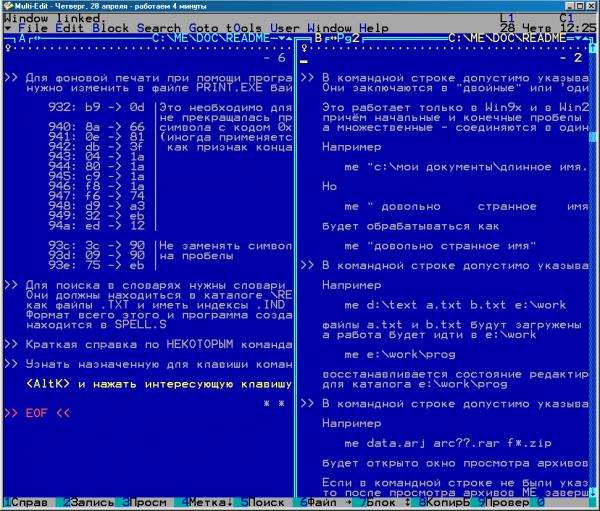
Task: Open the User menu
Action: click(x=287, y=28)
